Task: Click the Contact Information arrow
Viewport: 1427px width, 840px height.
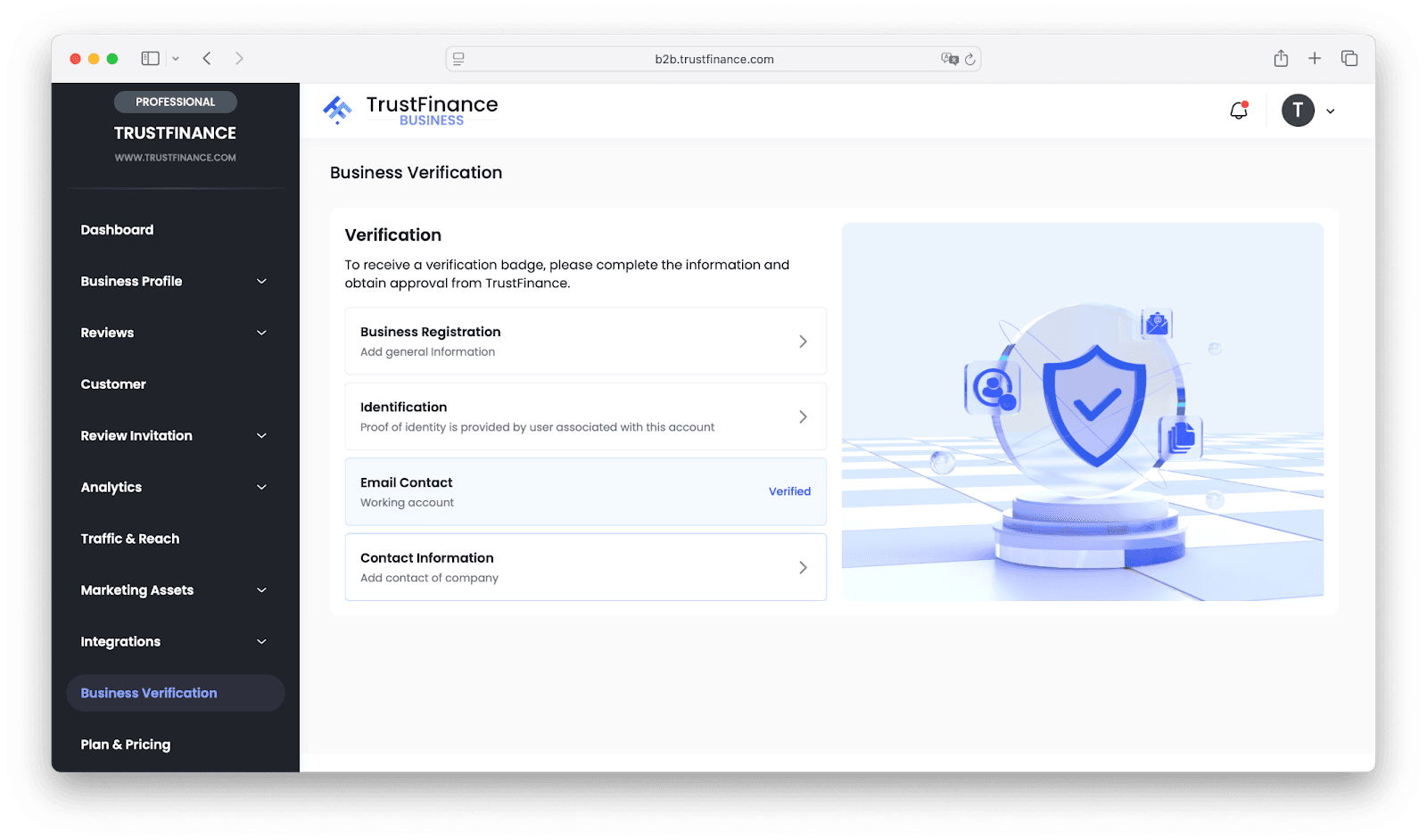Action: coord(803,567)
